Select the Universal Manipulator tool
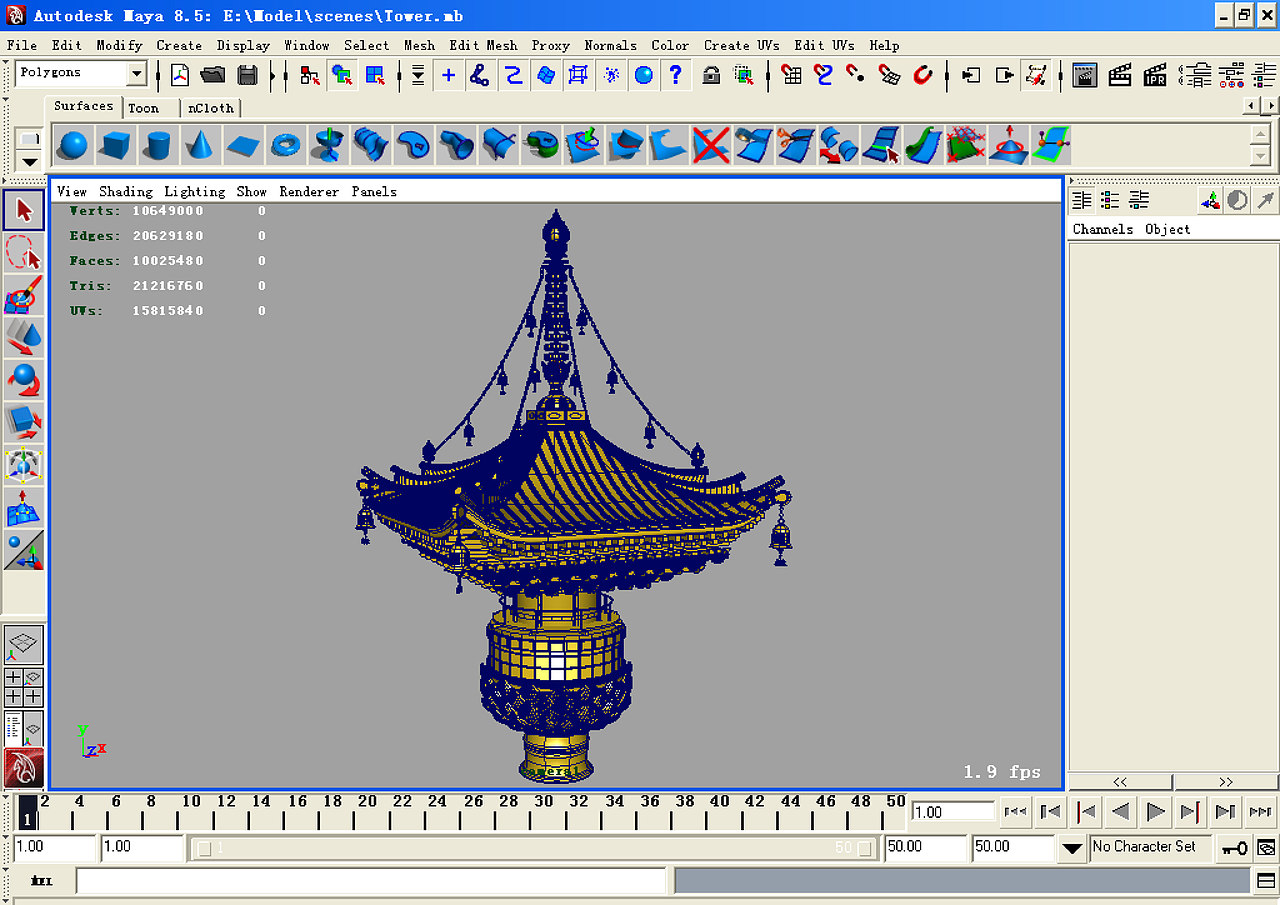Image resolution: width=1280 pixels, height=905 pixels. point(25,466)
